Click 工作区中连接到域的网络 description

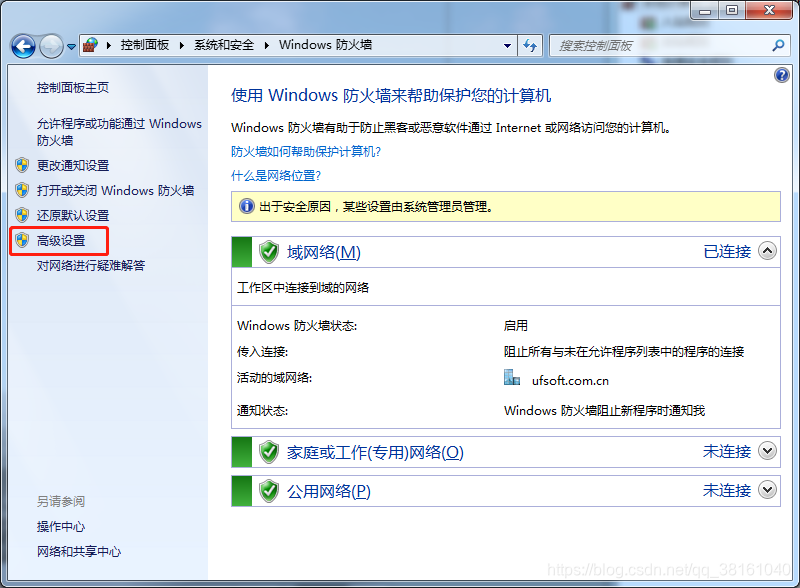click(303, 287)
